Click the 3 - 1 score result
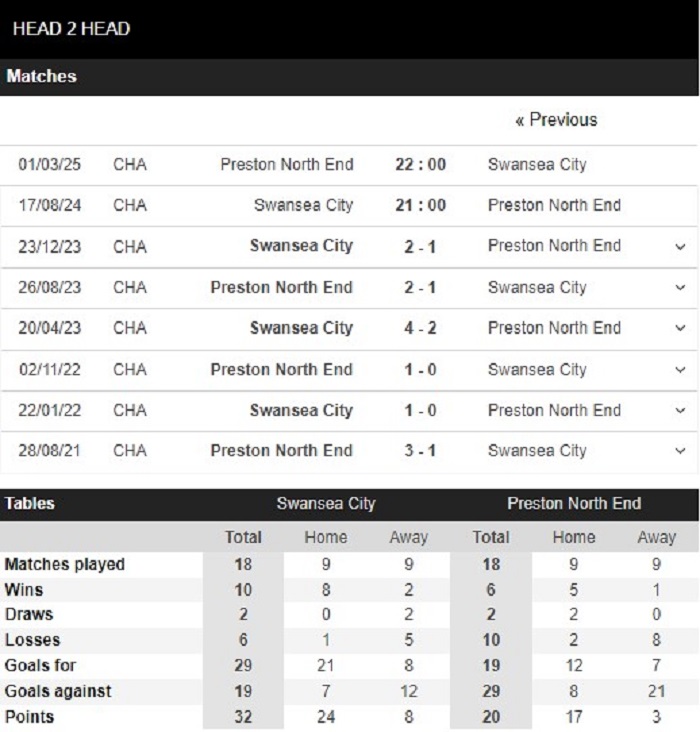The image size is (700, 732). [x=420, y=451]
